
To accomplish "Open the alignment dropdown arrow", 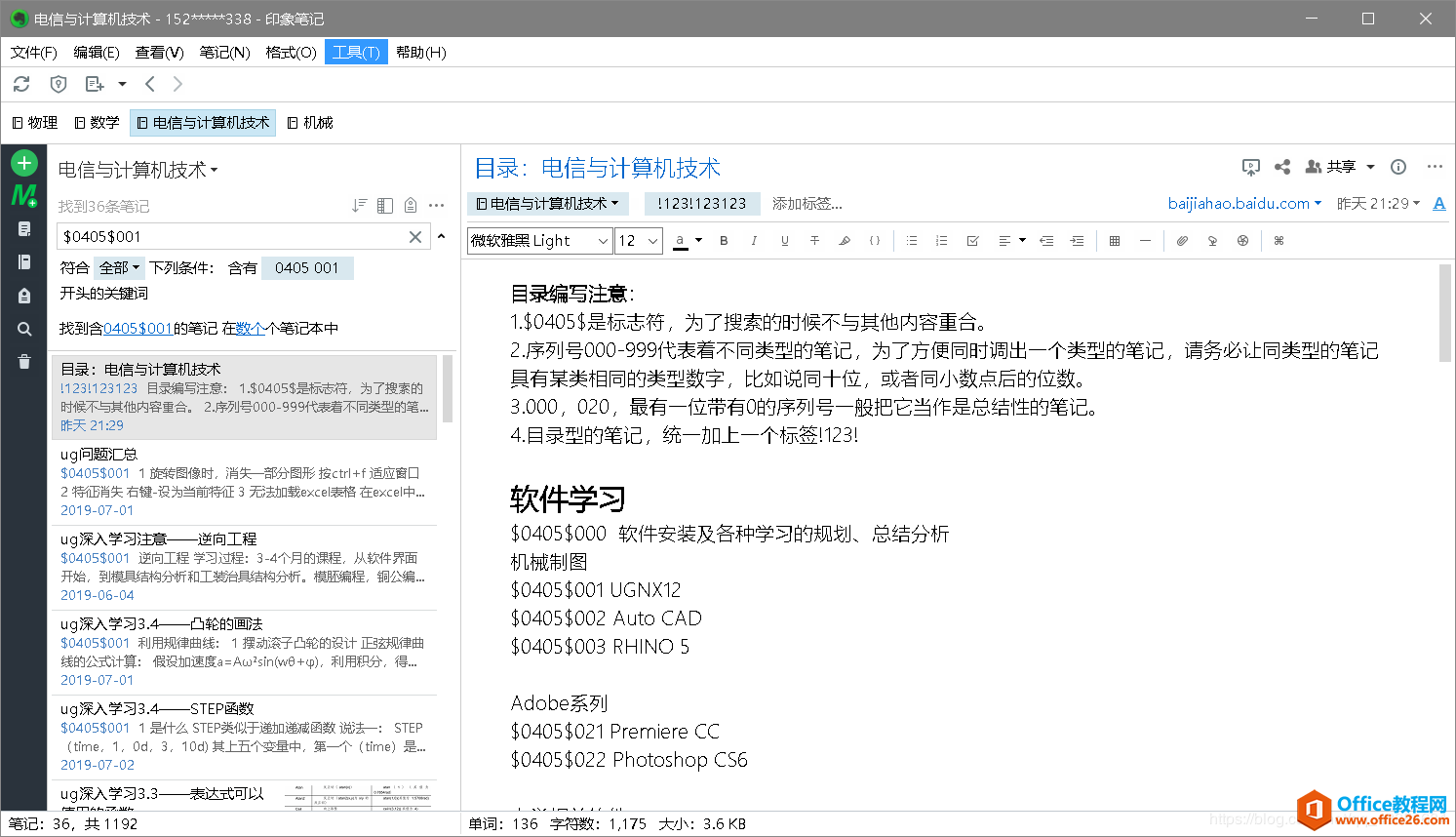I will click(1022, 240).
